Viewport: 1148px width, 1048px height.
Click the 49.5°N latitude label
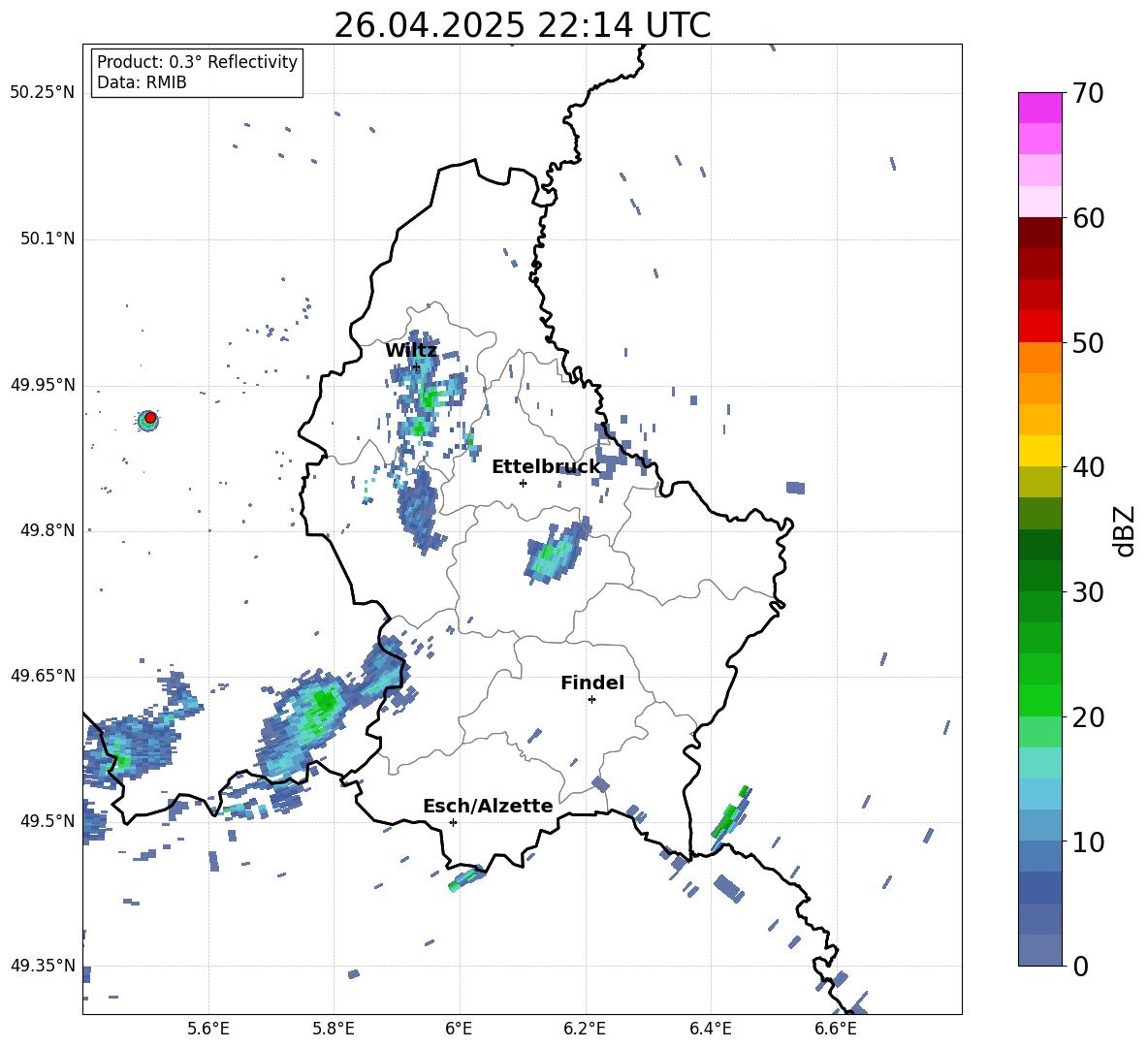pyautogui.click(x=47, y=821)
